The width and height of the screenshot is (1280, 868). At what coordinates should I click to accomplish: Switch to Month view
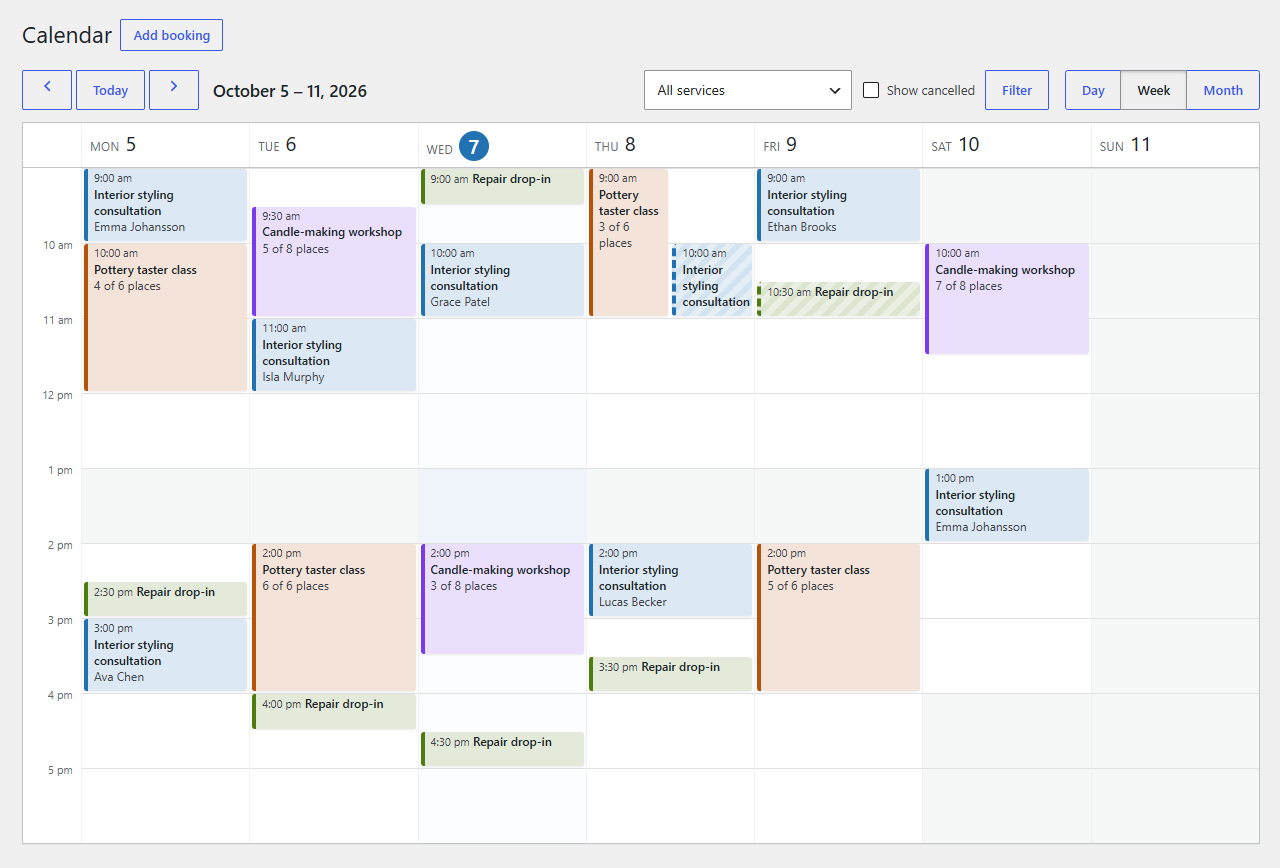click(x=1223, y=90)
